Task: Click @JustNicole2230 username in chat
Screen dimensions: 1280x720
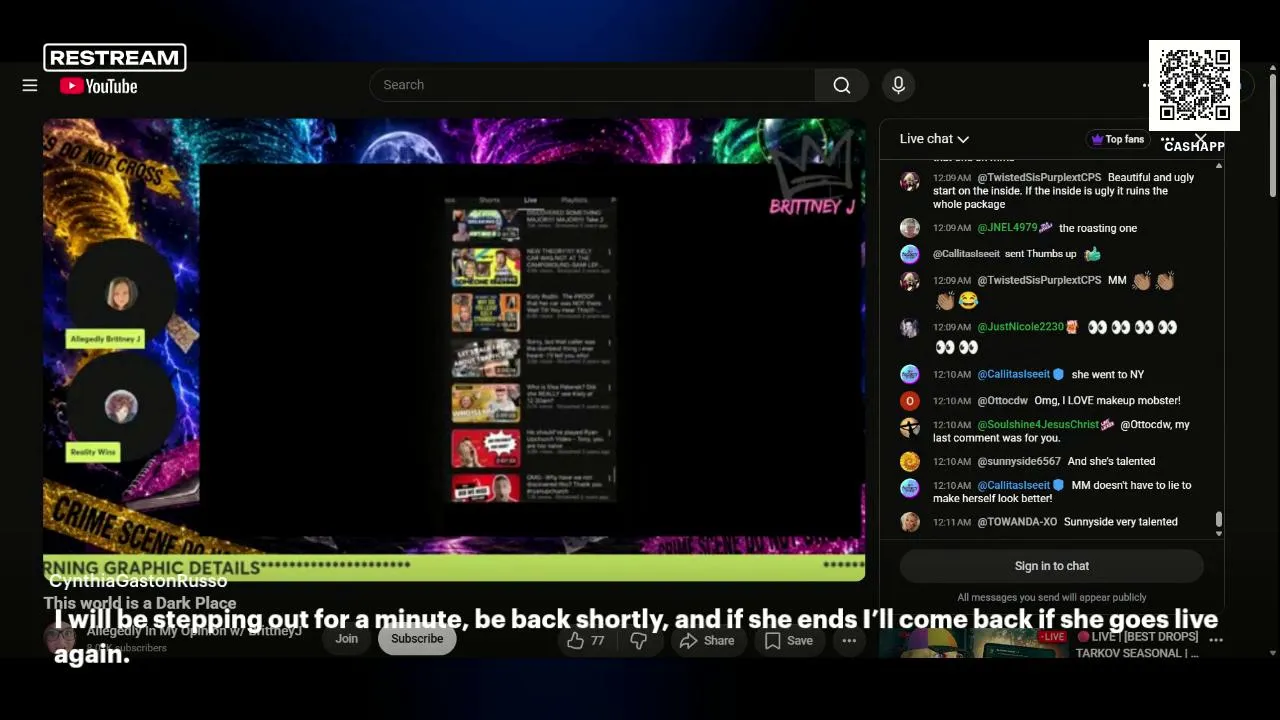Action: (1020, 327)
